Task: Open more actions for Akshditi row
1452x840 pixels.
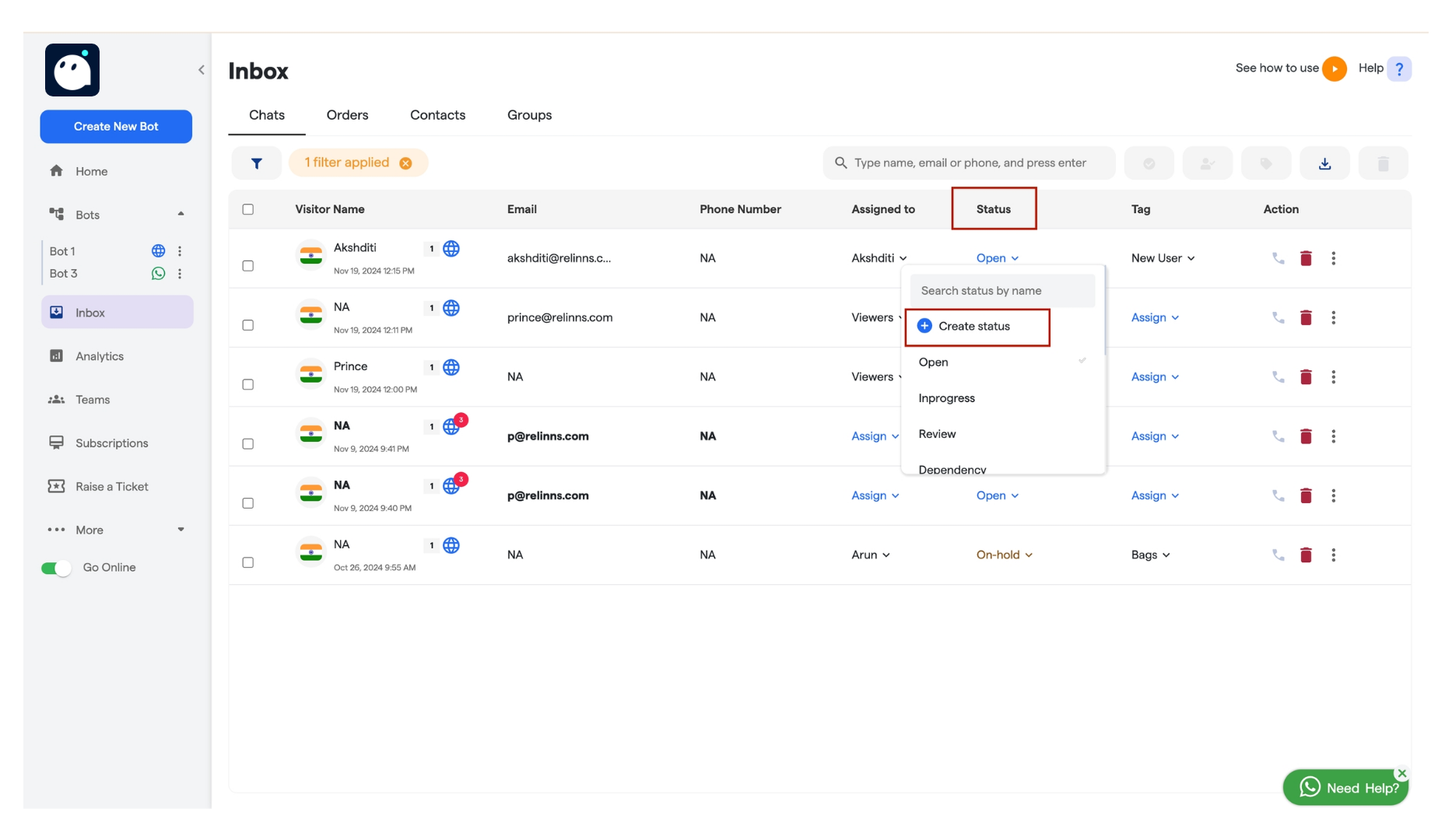Action: click(x=1333, y=258)
